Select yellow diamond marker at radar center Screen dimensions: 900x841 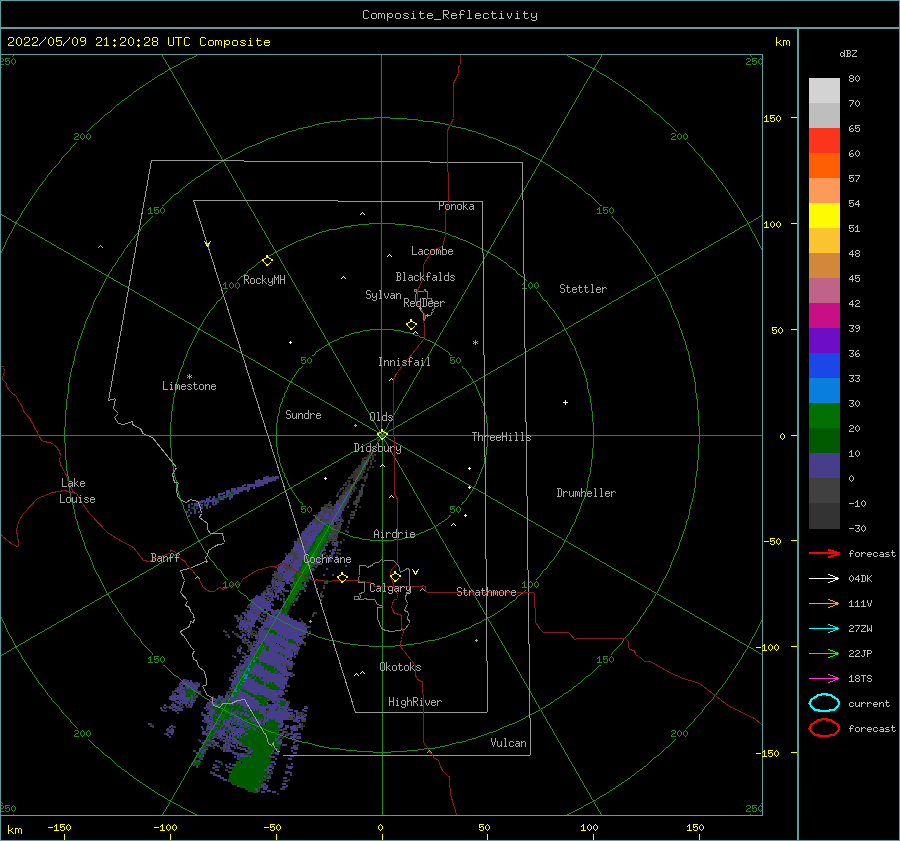tap(382, 435)
